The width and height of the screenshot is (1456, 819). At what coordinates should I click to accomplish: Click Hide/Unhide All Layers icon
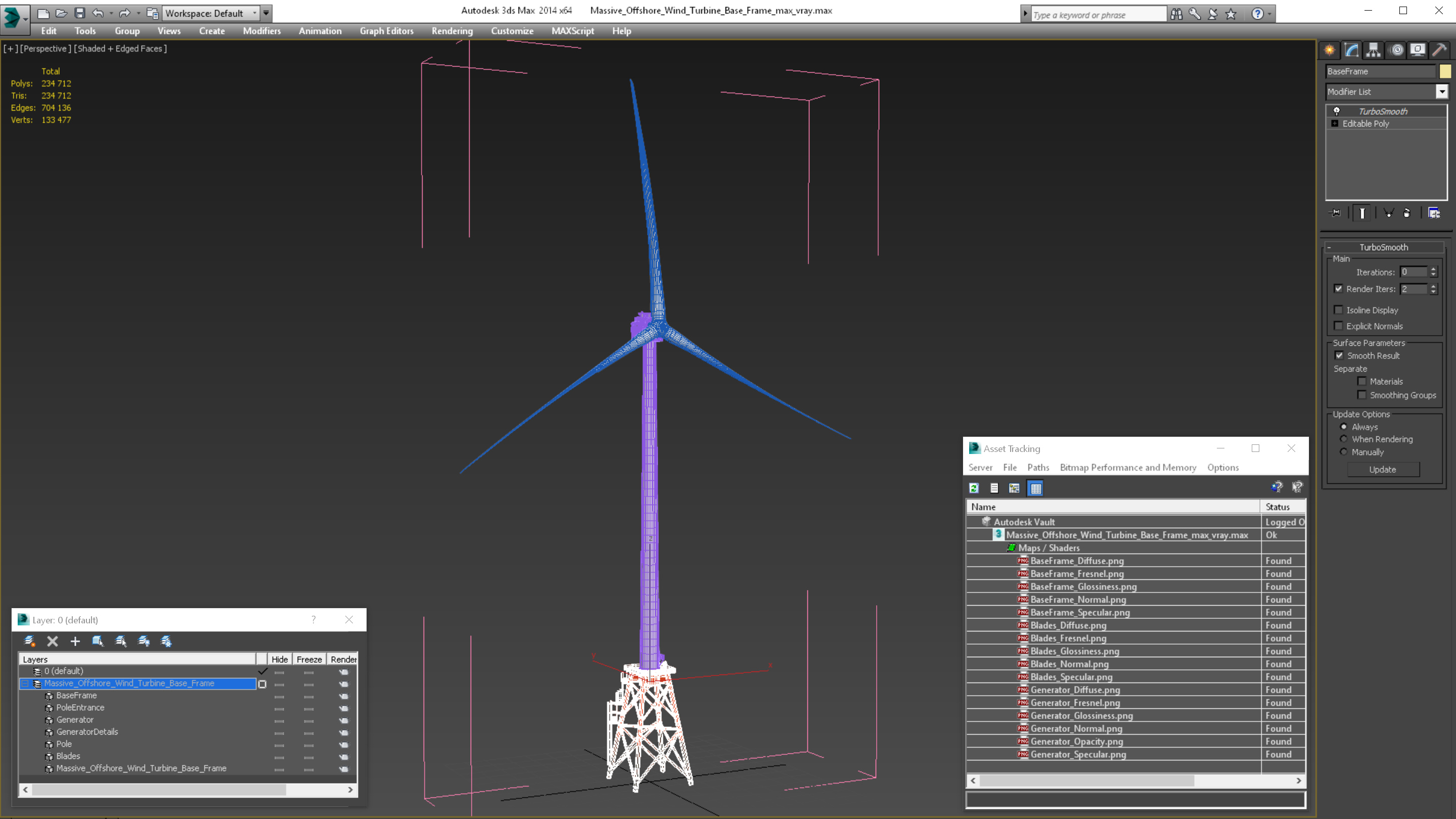coord(144,641)
